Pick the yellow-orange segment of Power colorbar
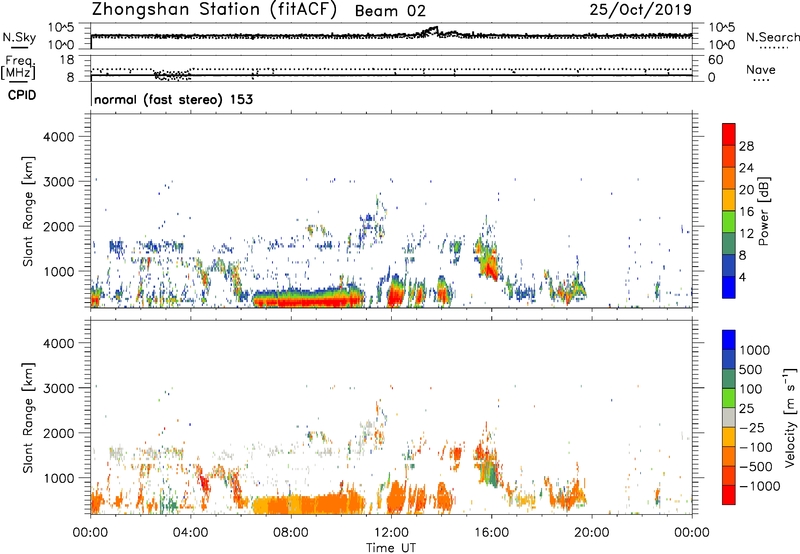This screenshot has width=800, height=554. click(x=729, y=200)
